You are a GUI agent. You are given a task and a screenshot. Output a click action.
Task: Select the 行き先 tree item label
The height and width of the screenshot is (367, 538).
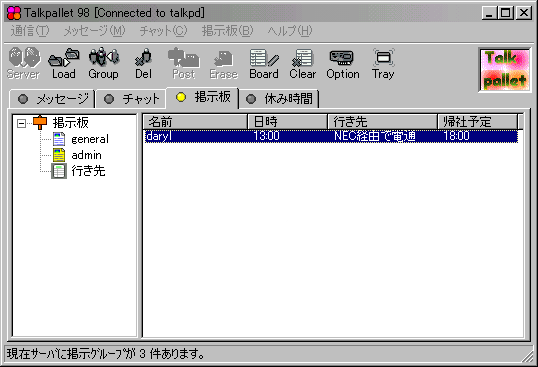click(x=88, y=171)
